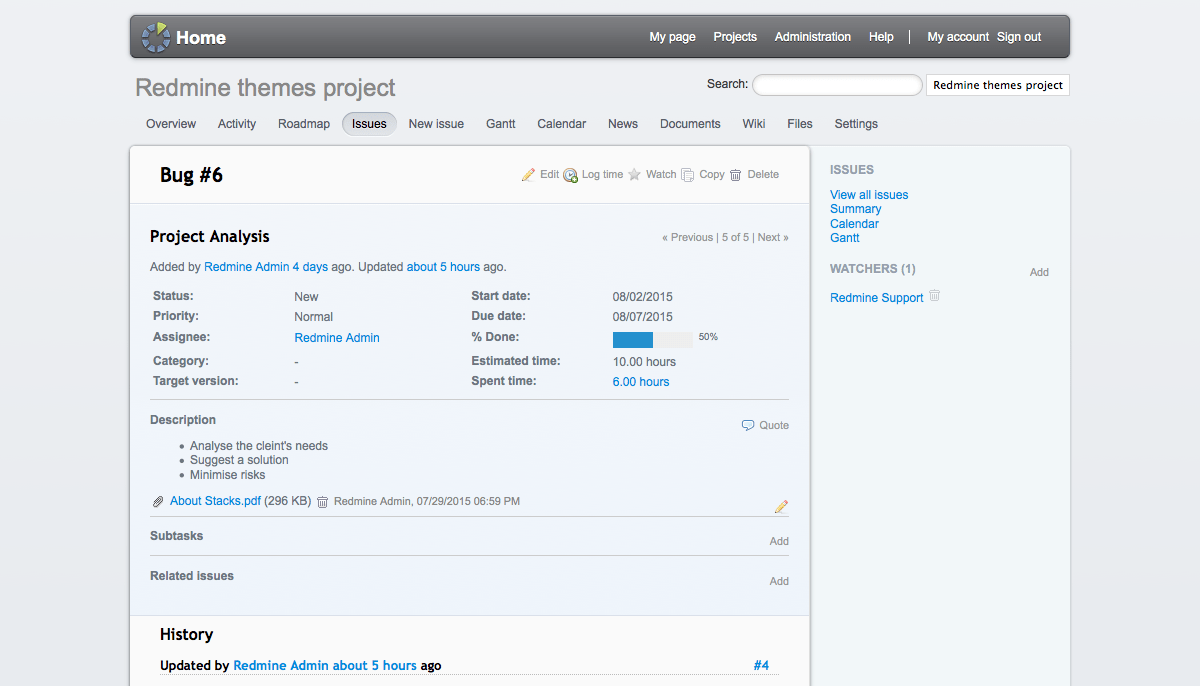Click the % Done progress bar
1200x686 pixels.
652,340
